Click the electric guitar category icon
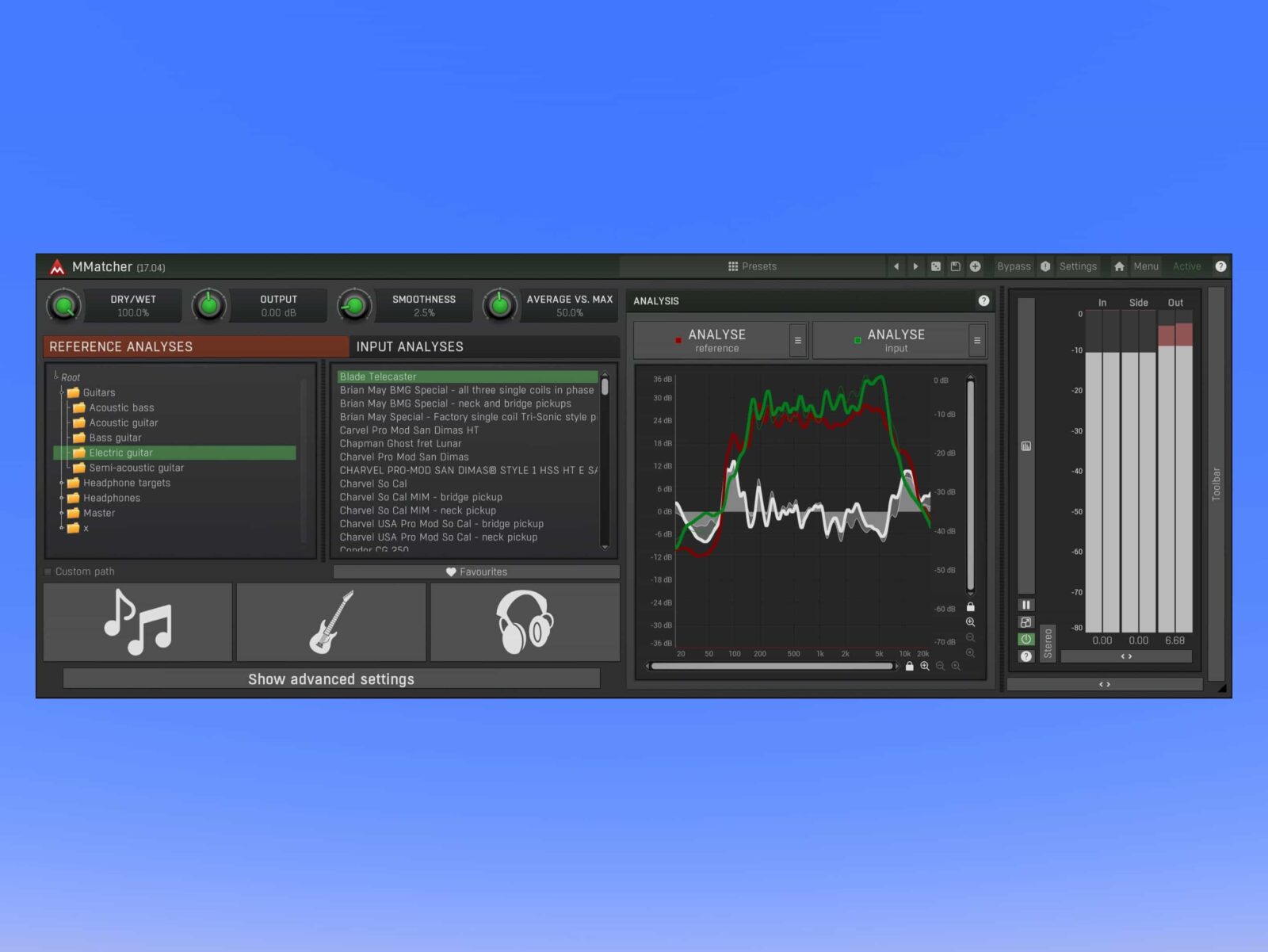Image resolution: width=1268 pixels, height=952 pixels. [x=331, y=622]
